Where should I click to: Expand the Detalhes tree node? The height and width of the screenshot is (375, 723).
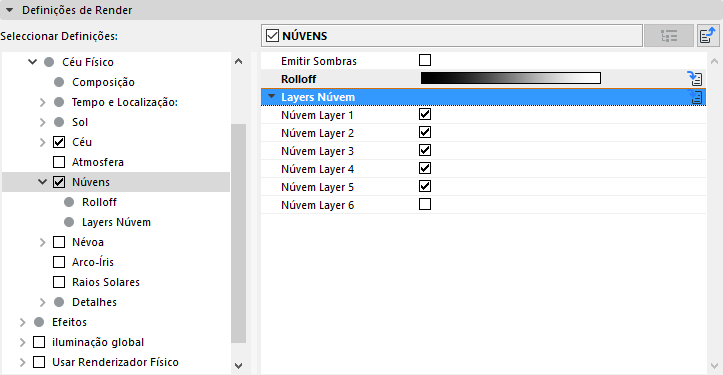click(x=42, y=302)
